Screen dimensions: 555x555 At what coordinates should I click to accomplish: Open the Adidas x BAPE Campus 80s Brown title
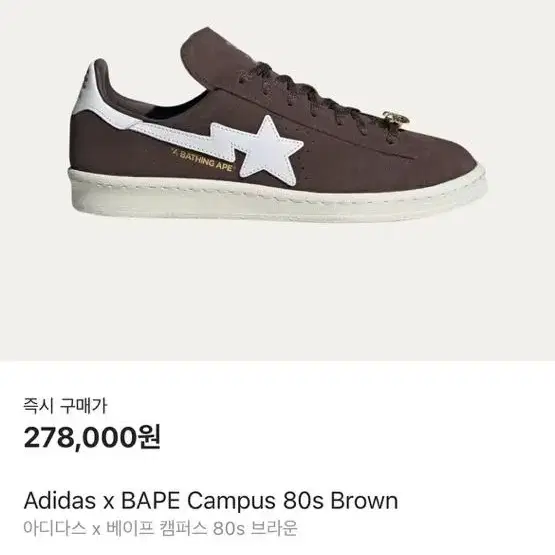pyautogui.click(x=211, y=501)
